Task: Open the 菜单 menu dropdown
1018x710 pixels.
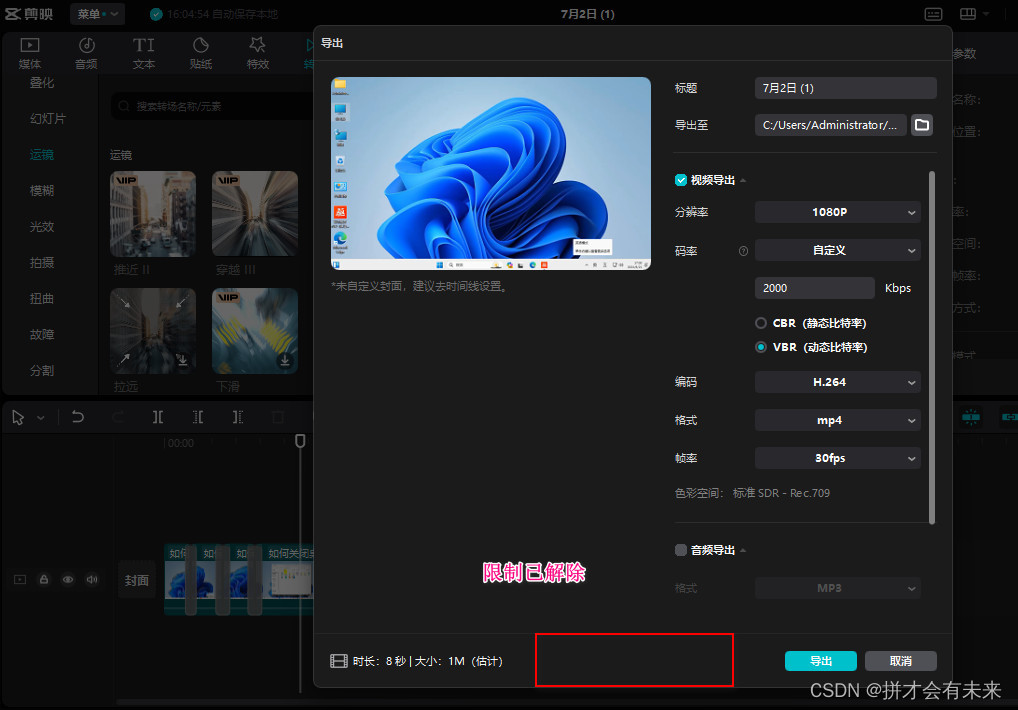Action: [x=97, y=14]
